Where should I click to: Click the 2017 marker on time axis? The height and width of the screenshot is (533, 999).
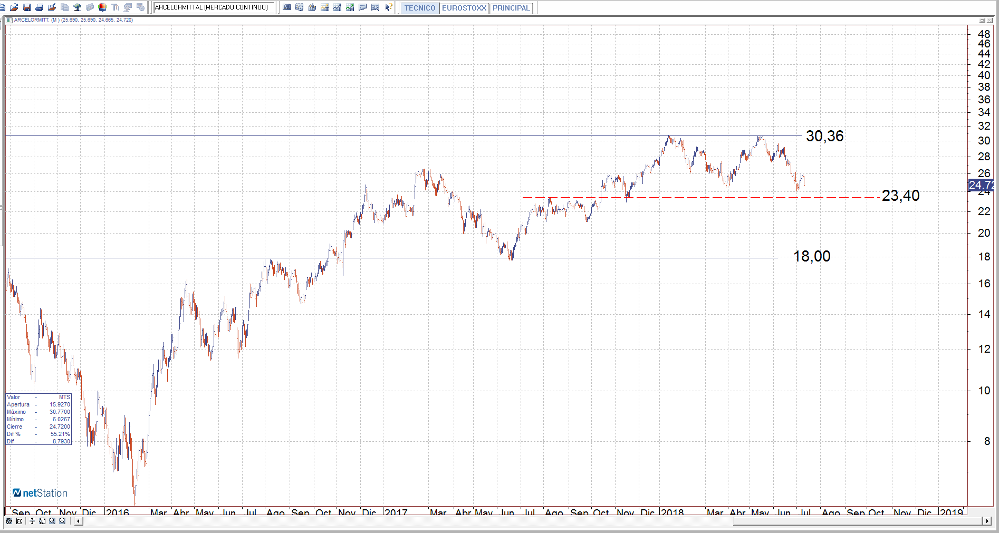click(x=396, y=512)
